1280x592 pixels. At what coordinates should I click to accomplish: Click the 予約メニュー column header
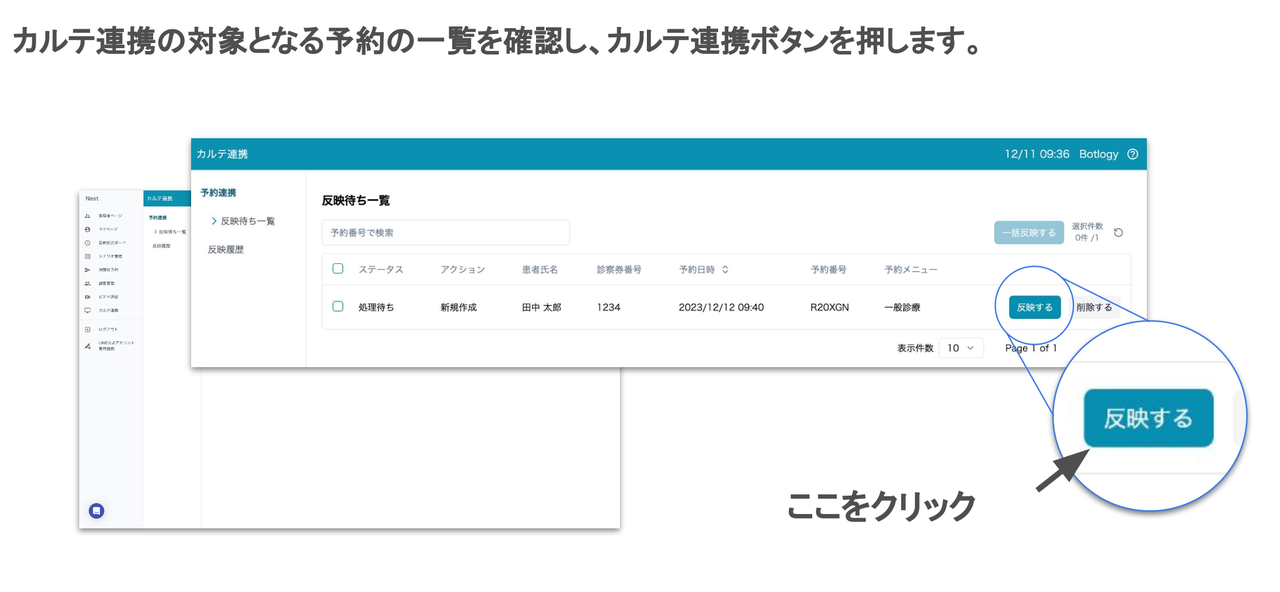[911, 269]
